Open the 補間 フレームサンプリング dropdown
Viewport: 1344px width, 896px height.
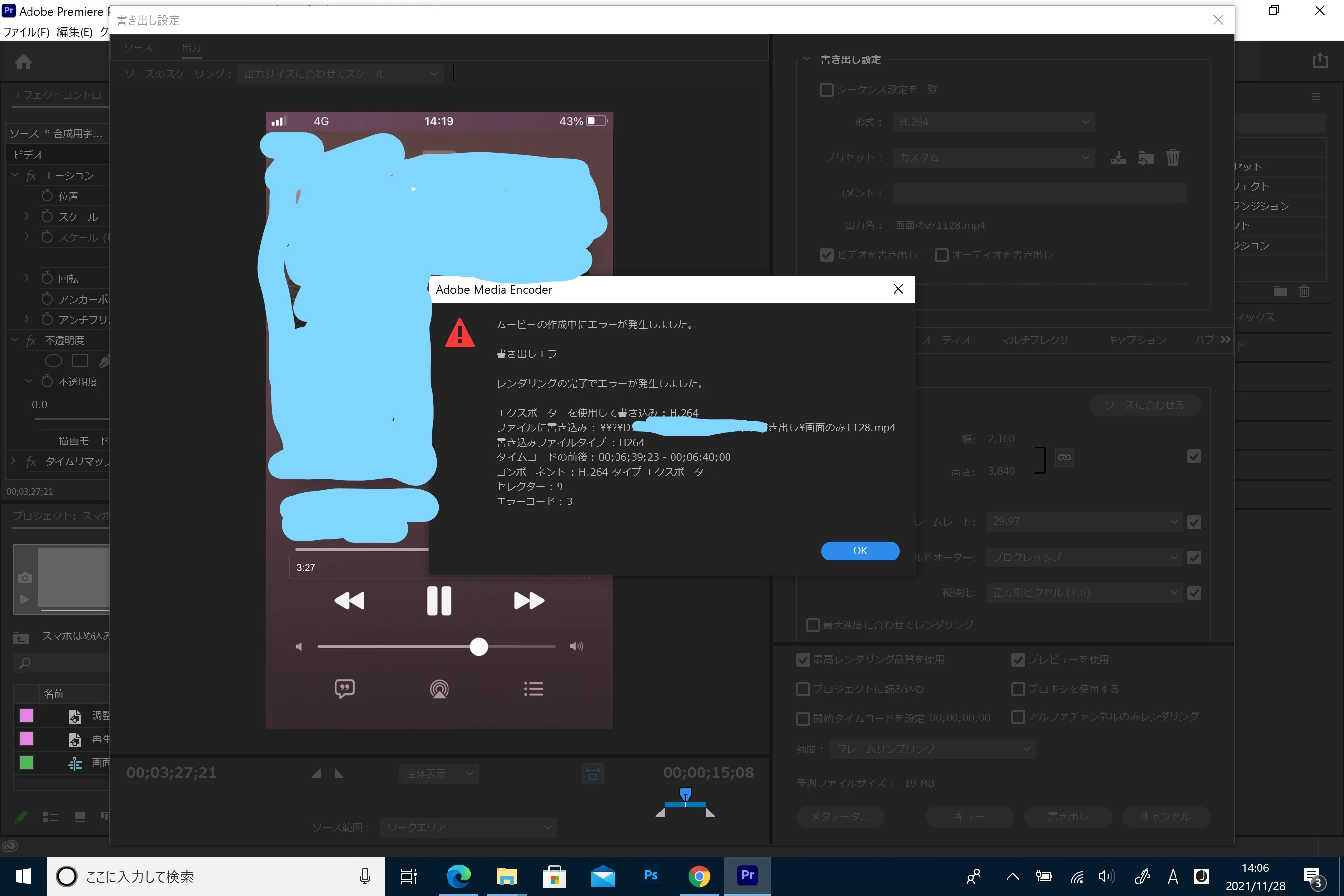click(932, 749)
